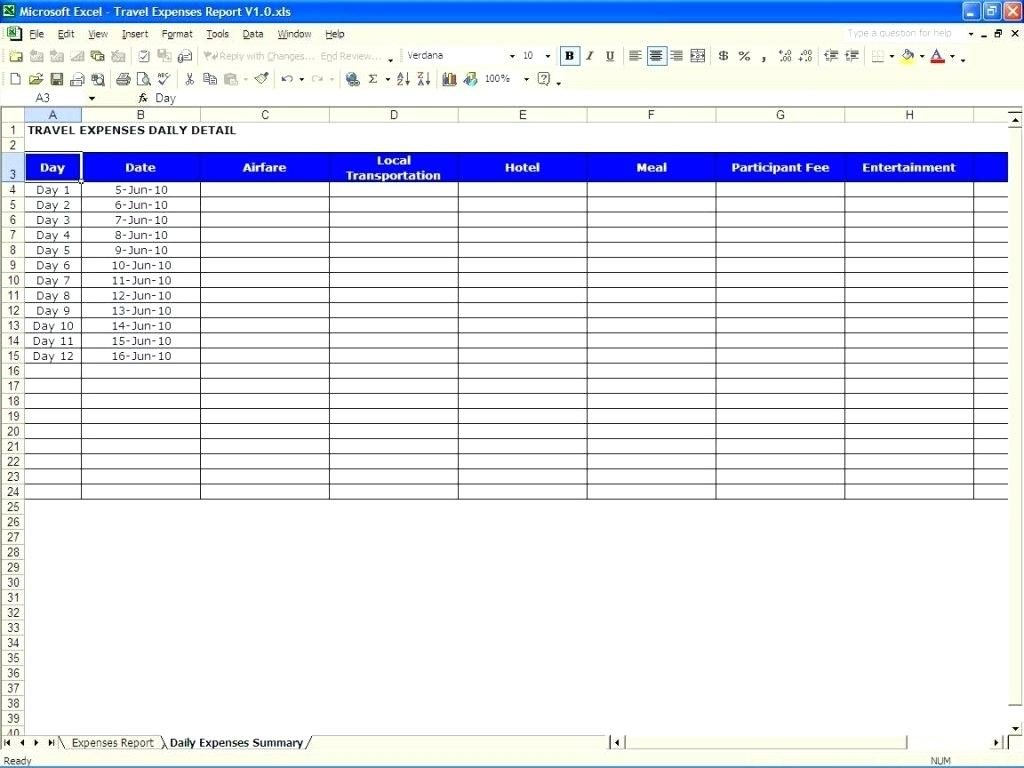Select row 16 header
The image size is (1024, 768).
13,371
